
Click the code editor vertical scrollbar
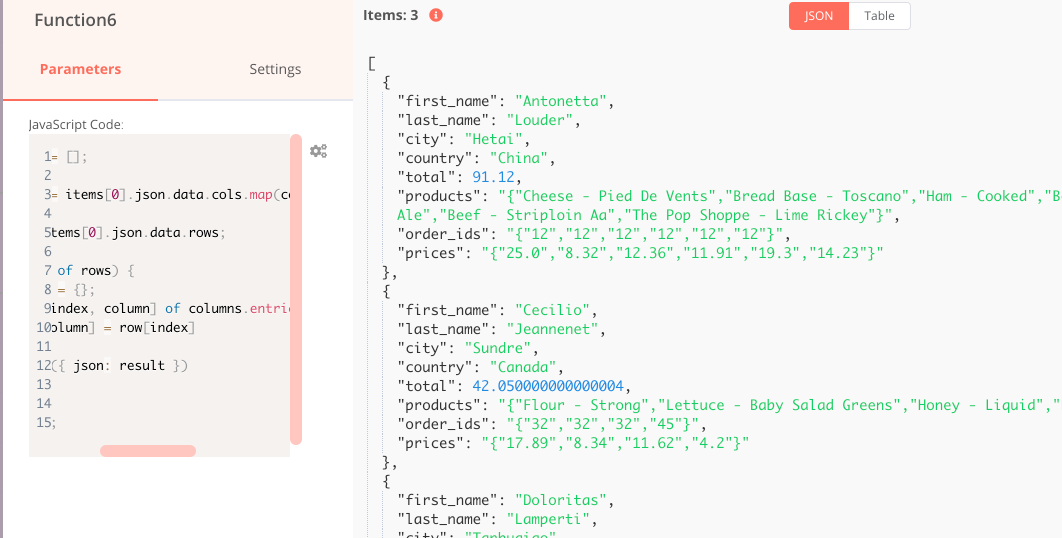click(x=295, y=288)
